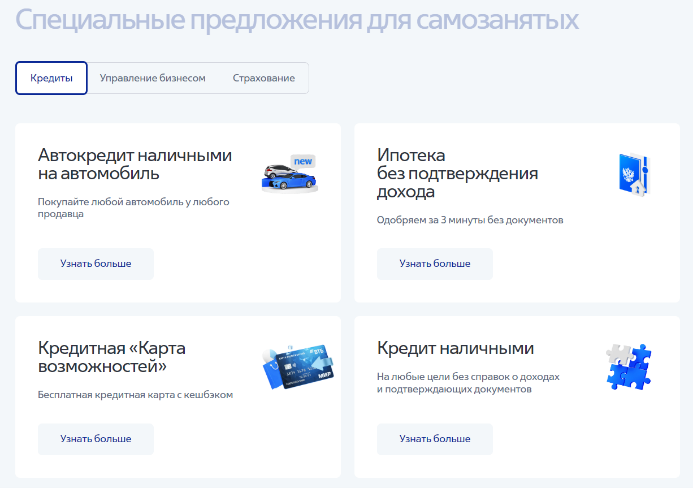Select the Кредиты tab

(x=51, y=78)
